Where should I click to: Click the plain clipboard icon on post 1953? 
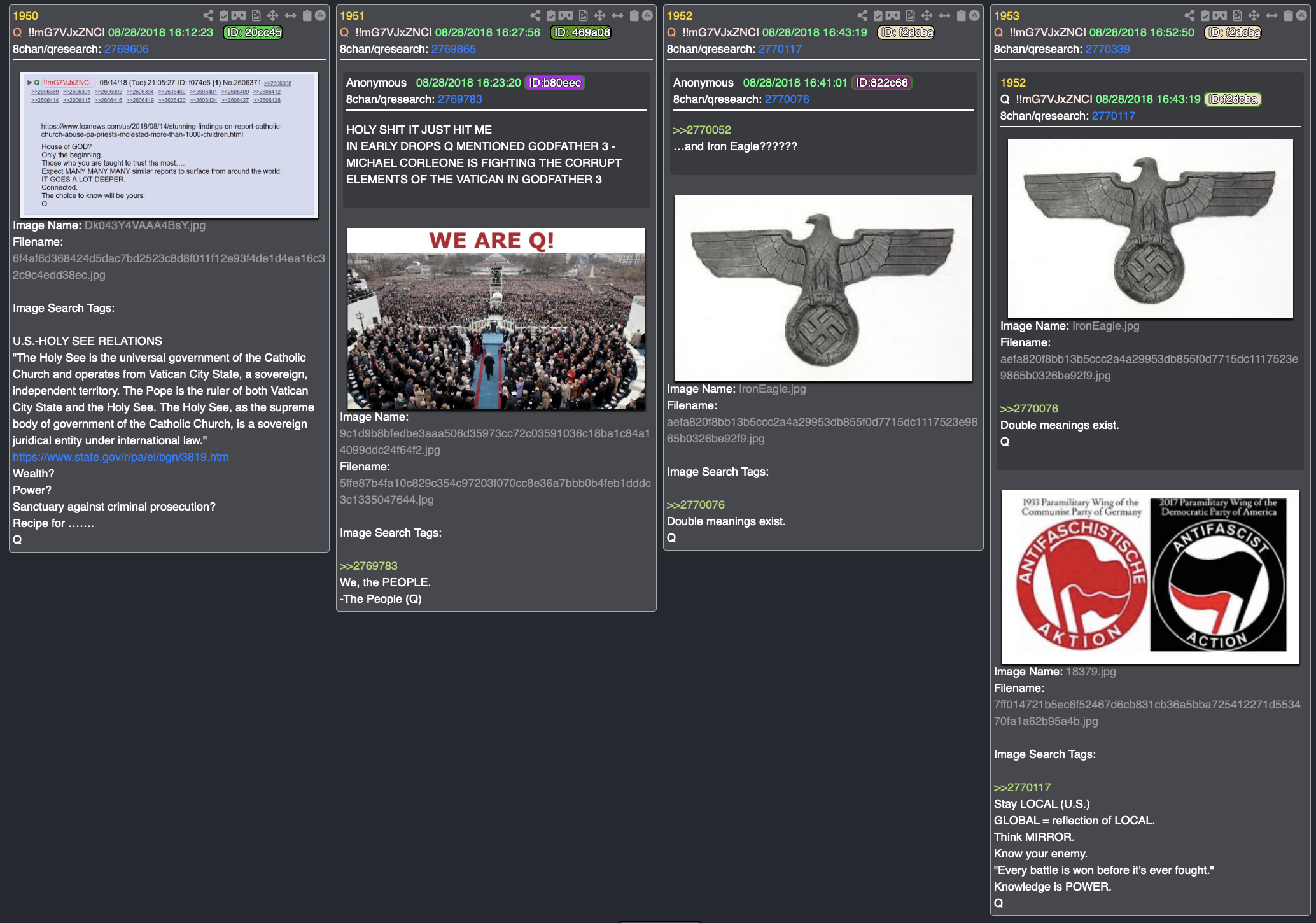pyautogui.click(x=1288, y=15)
